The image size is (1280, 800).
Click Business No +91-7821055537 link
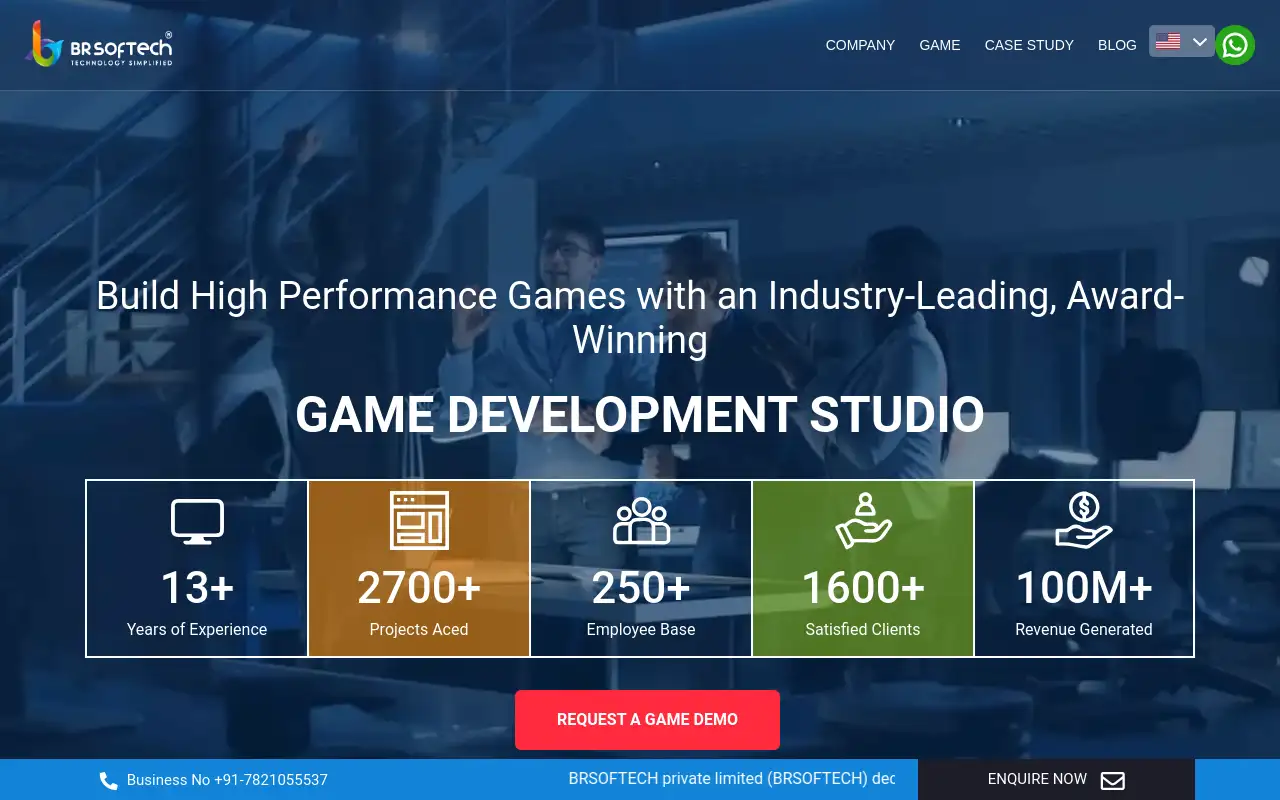(227, 780)
